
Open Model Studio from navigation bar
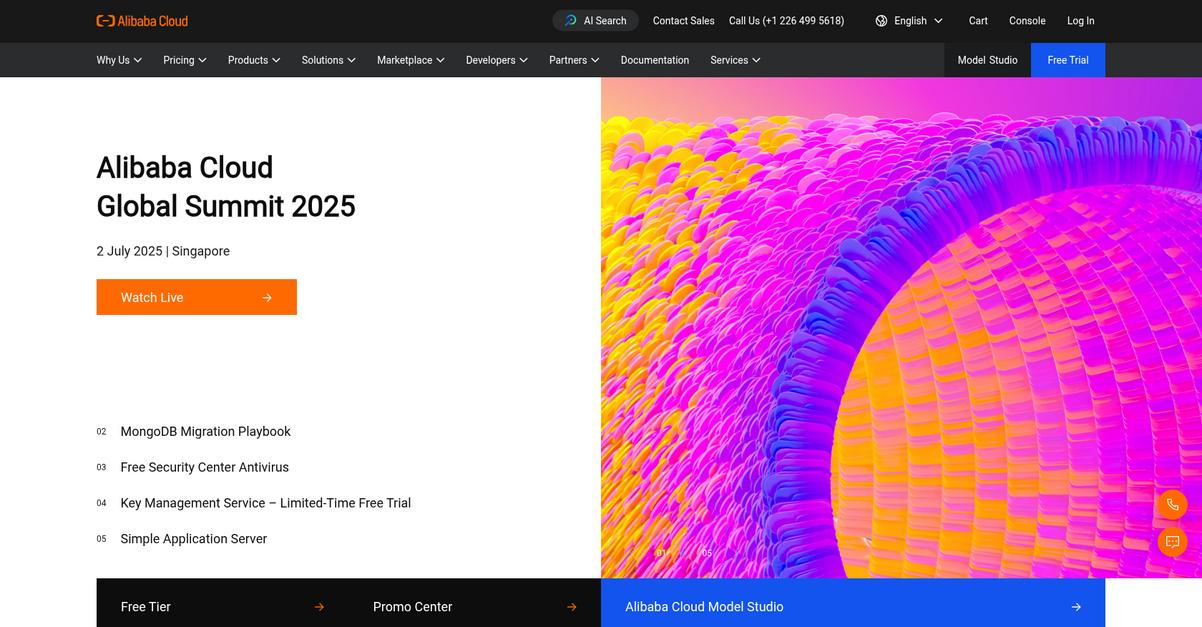pos(987,60)
